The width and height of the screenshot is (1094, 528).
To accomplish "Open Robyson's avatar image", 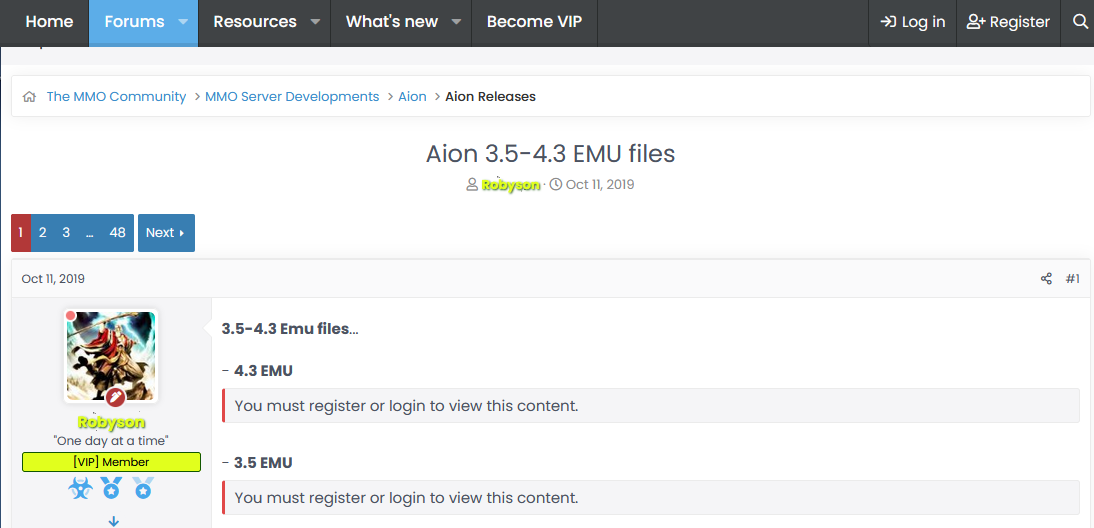I will pyautogui.click(x=111, y=356).
